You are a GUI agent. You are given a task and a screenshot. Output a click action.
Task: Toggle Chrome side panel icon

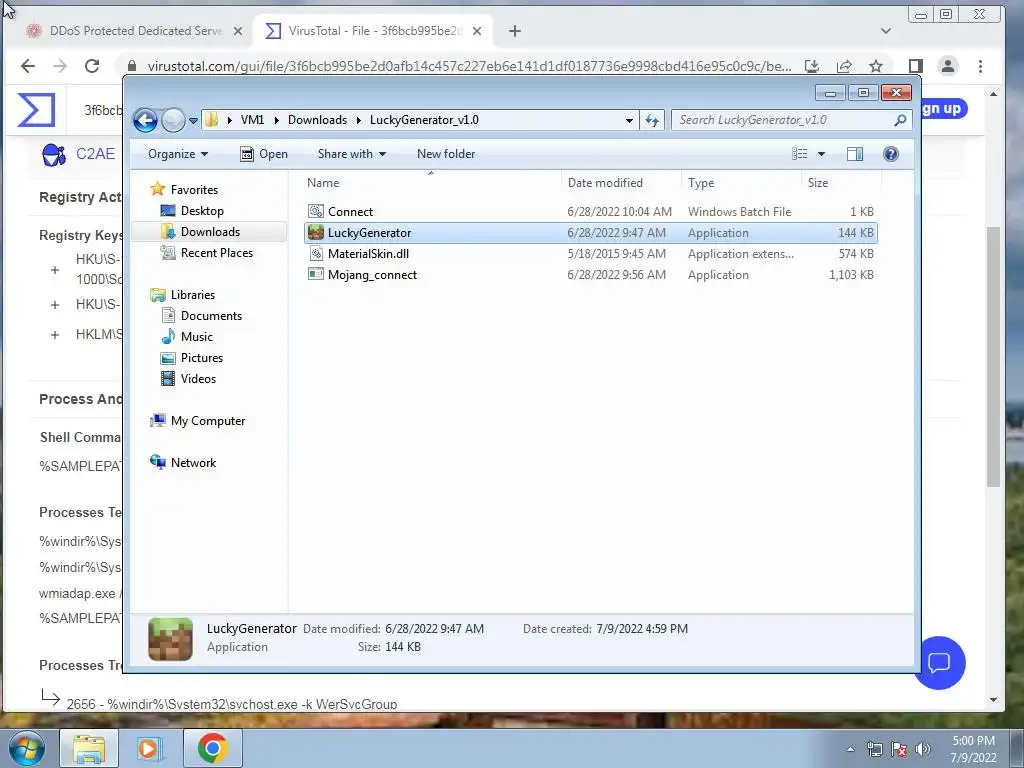coord(916,66)
